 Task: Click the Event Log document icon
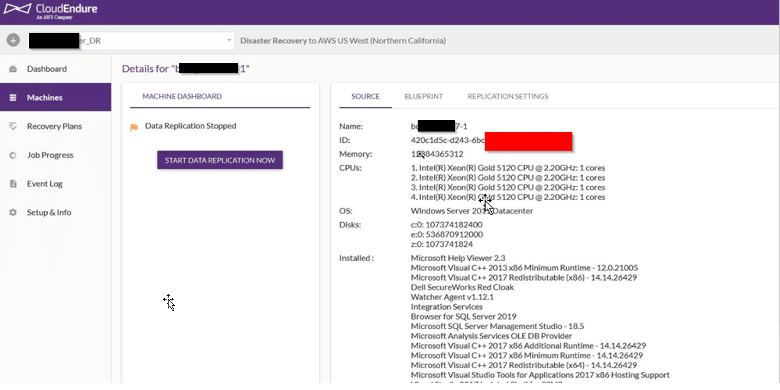(13, 184)
